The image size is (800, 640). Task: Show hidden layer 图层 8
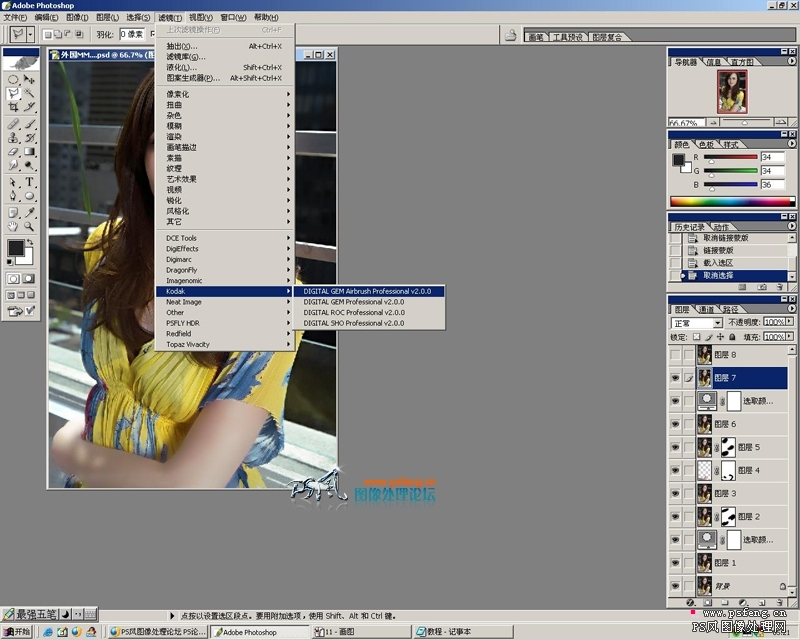coord(675,355)
